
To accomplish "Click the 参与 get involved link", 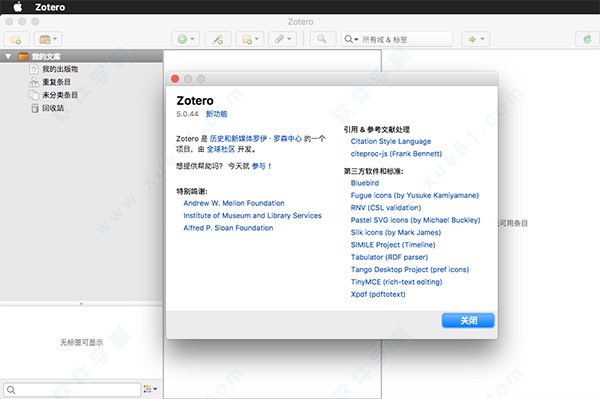I will (x=259, y=166).
